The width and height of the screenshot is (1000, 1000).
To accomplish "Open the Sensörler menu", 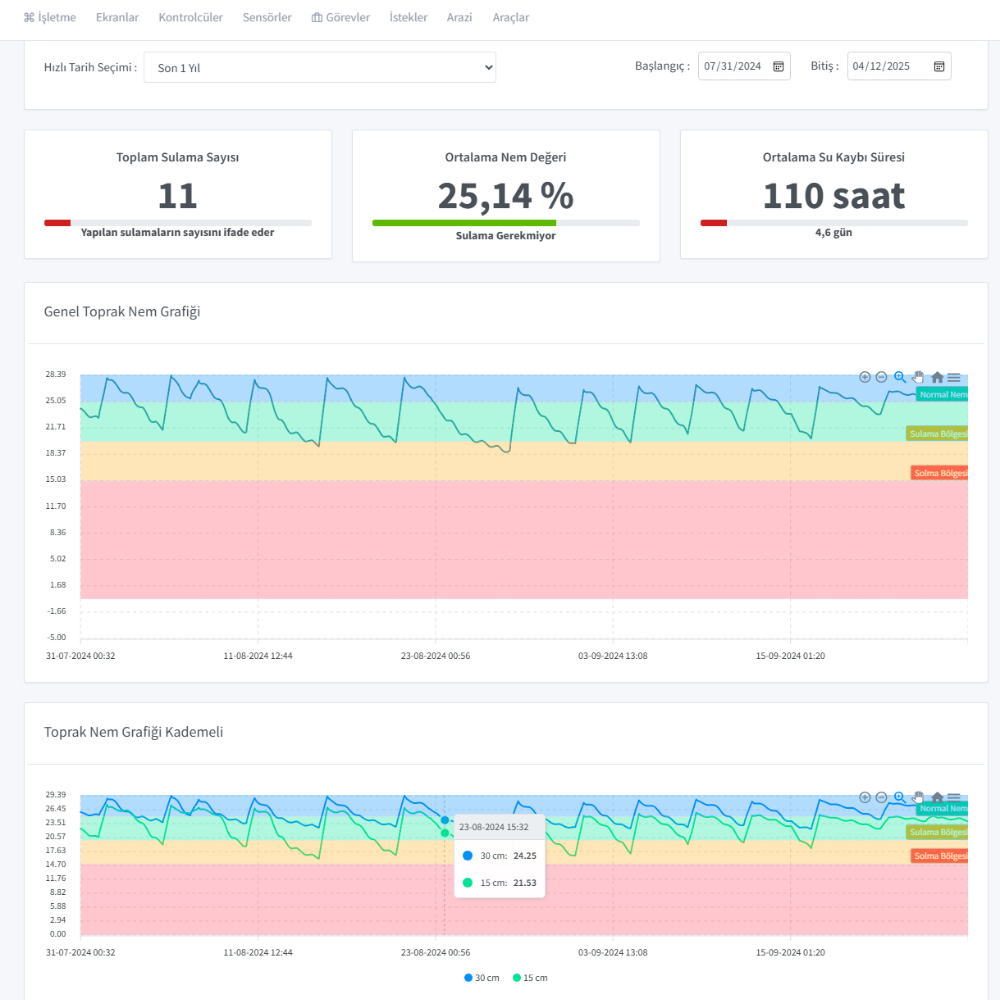I will [267, 17].
